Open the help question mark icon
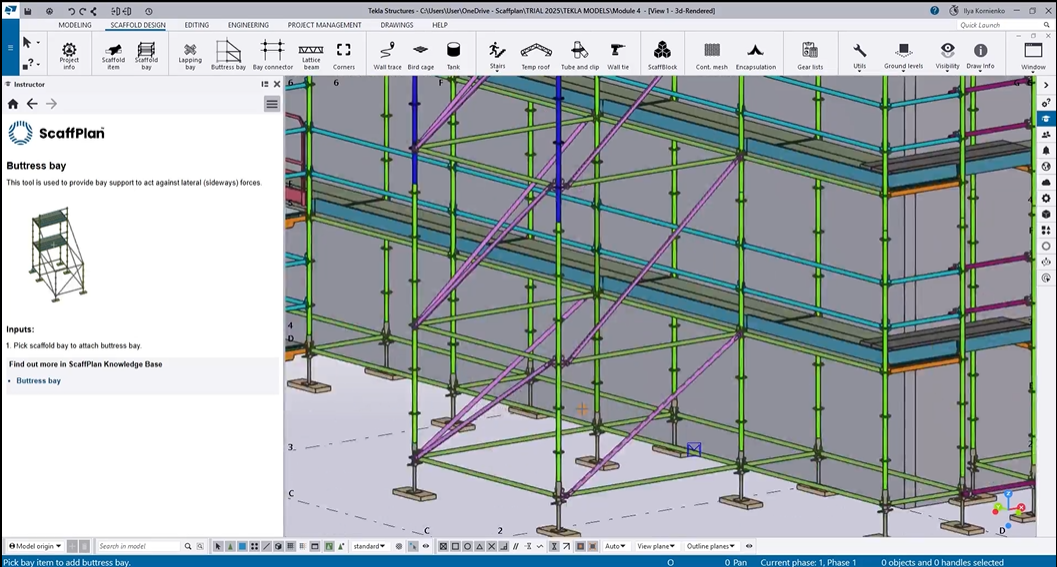 click(x=934, y=11)
